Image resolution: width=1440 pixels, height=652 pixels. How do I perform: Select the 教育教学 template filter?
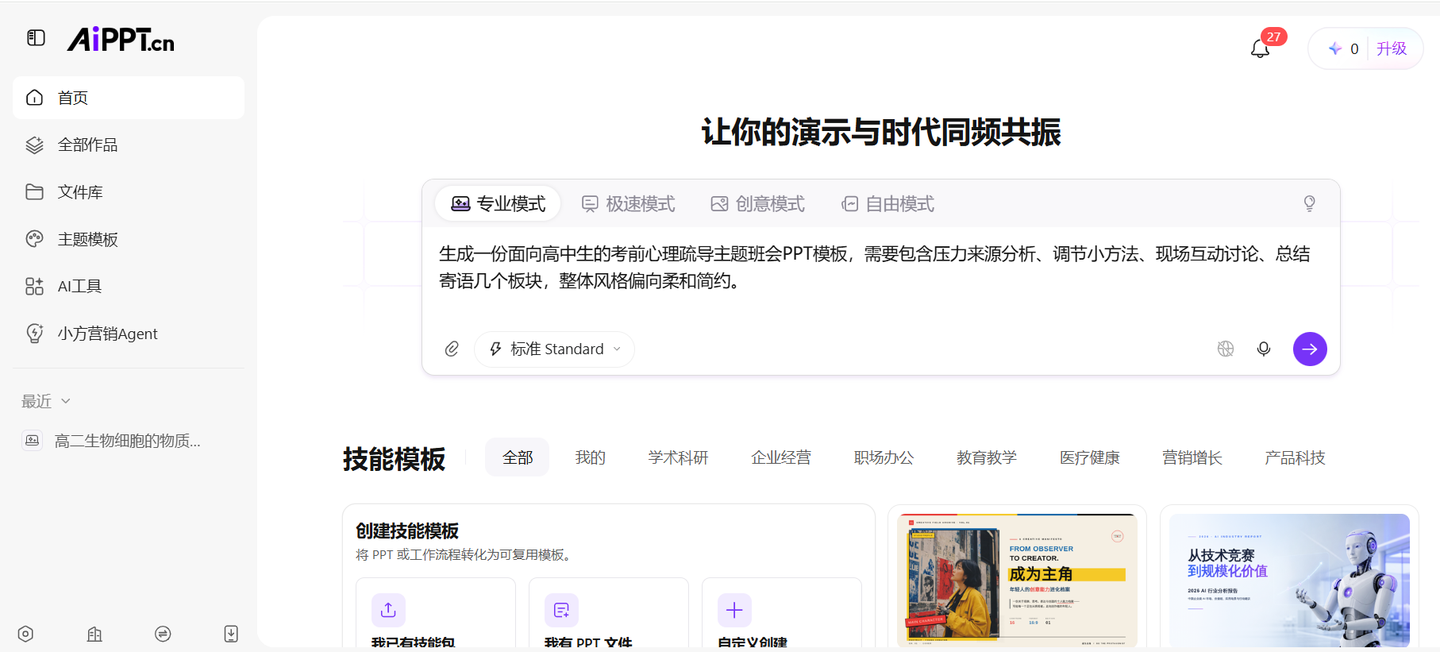coord(987,457)
